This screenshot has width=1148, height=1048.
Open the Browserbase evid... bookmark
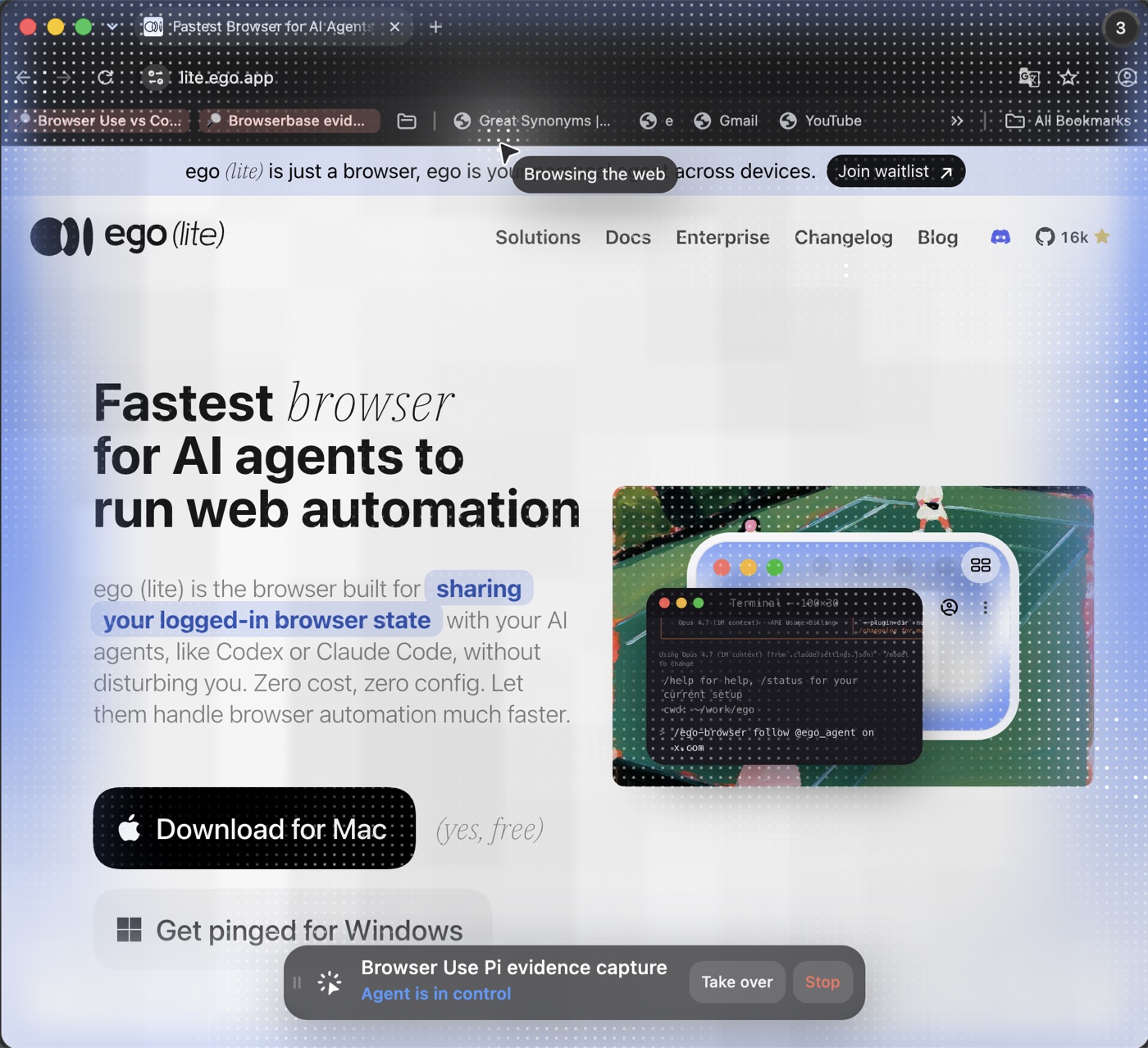(x=289, y=121)
